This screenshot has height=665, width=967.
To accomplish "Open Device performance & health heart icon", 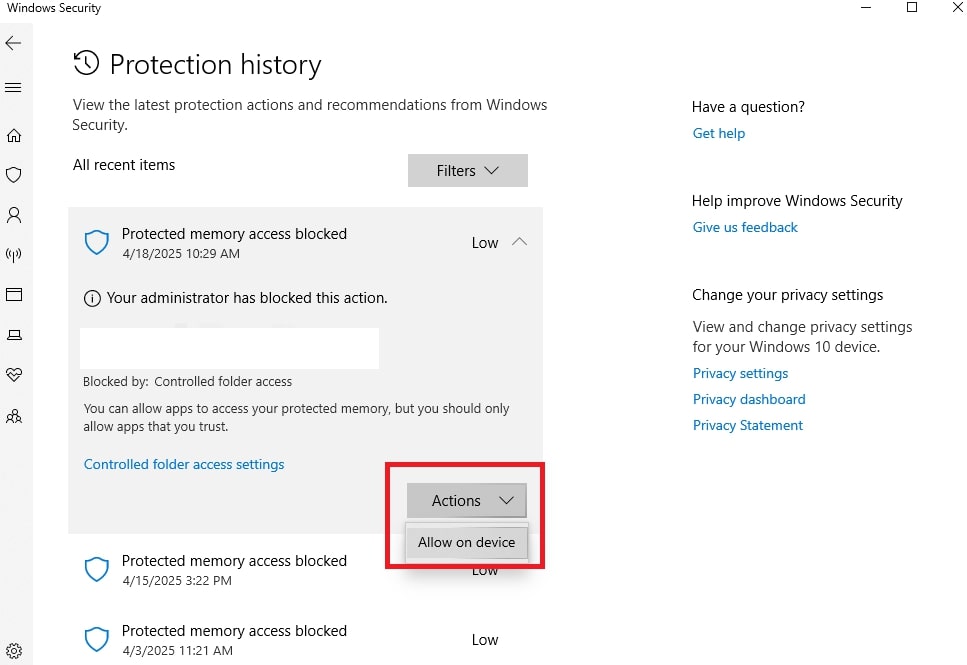I will (14, 374).
